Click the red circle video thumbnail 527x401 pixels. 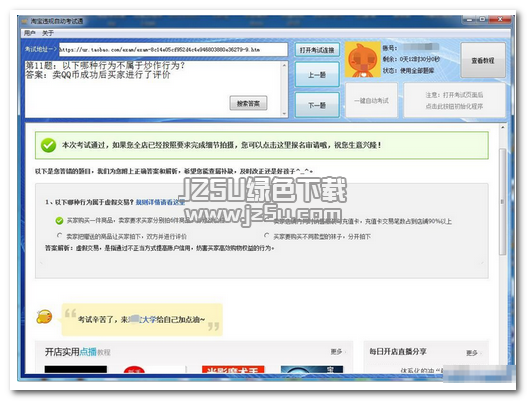(x=134, y=370)
